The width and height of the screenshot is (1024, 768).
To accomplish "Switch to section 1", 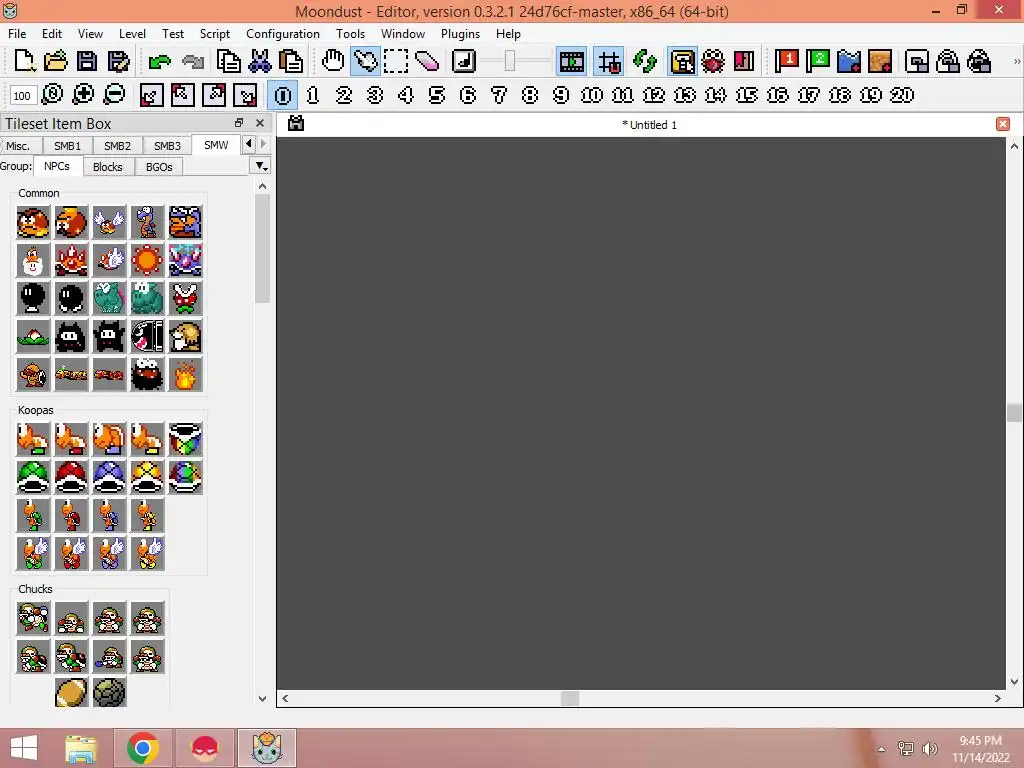I will coord(313,95).
